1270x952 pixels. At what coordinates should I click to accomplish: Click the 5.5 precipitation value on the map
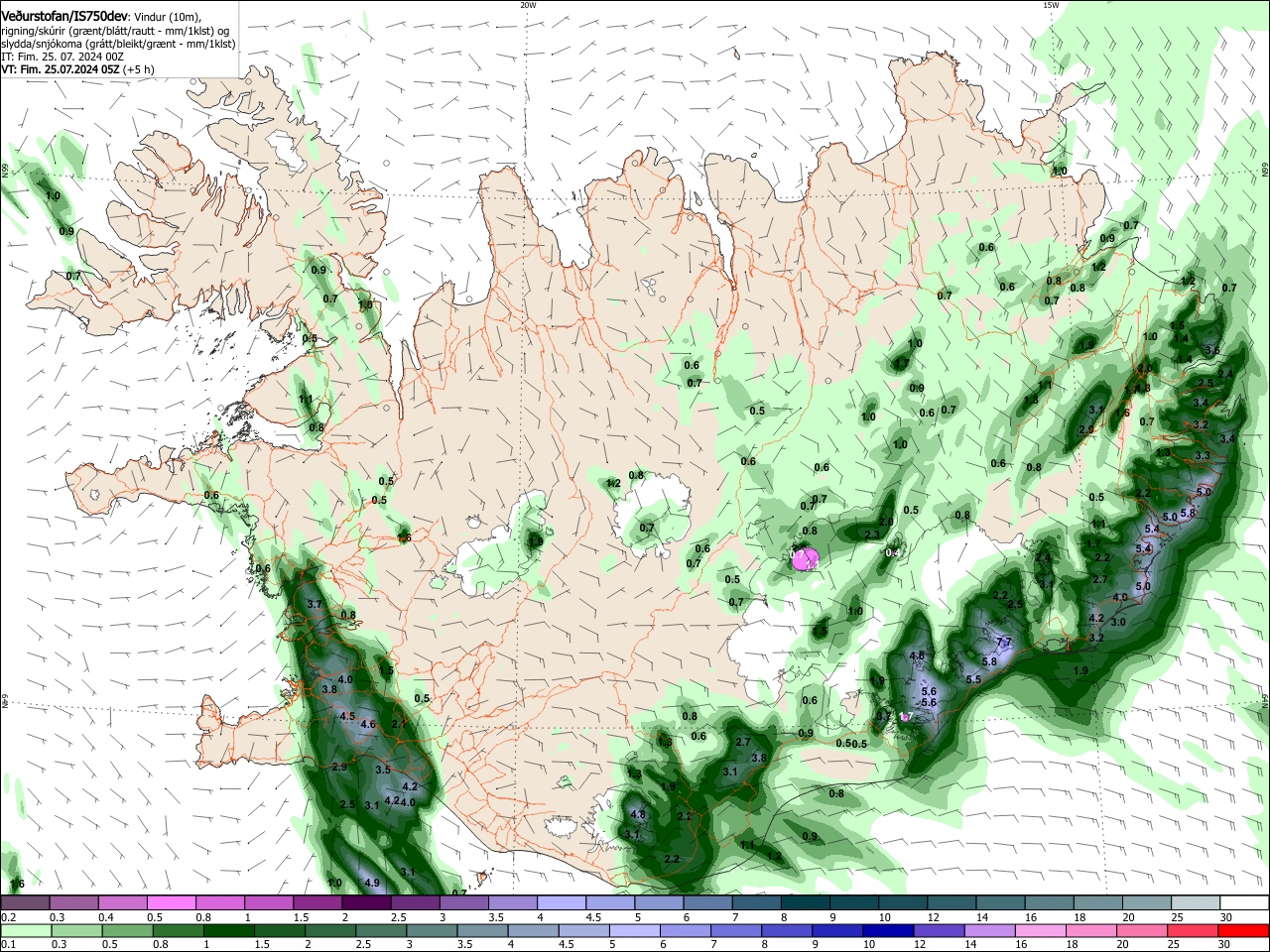[973, 679]
